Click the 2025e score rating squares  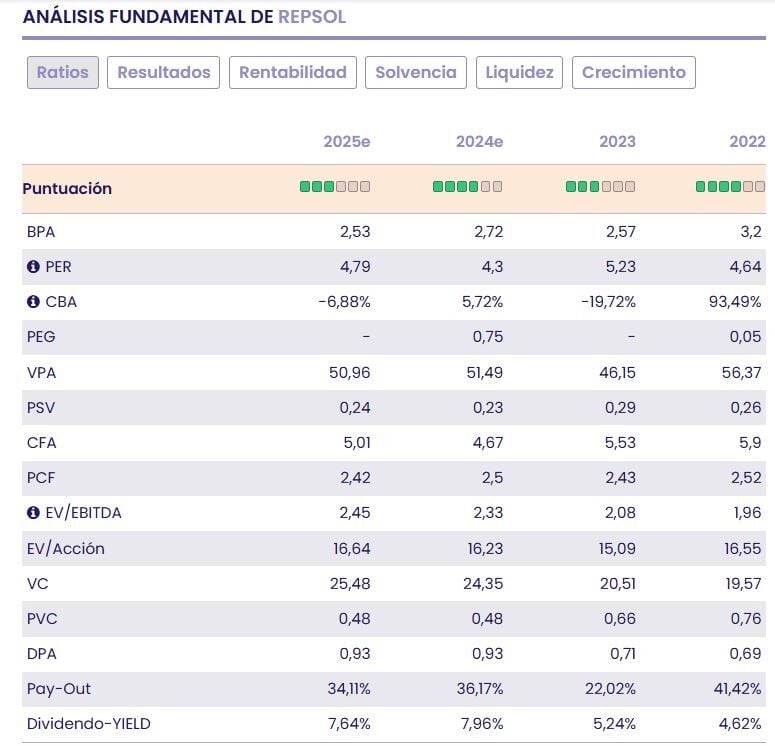point(335,187)
